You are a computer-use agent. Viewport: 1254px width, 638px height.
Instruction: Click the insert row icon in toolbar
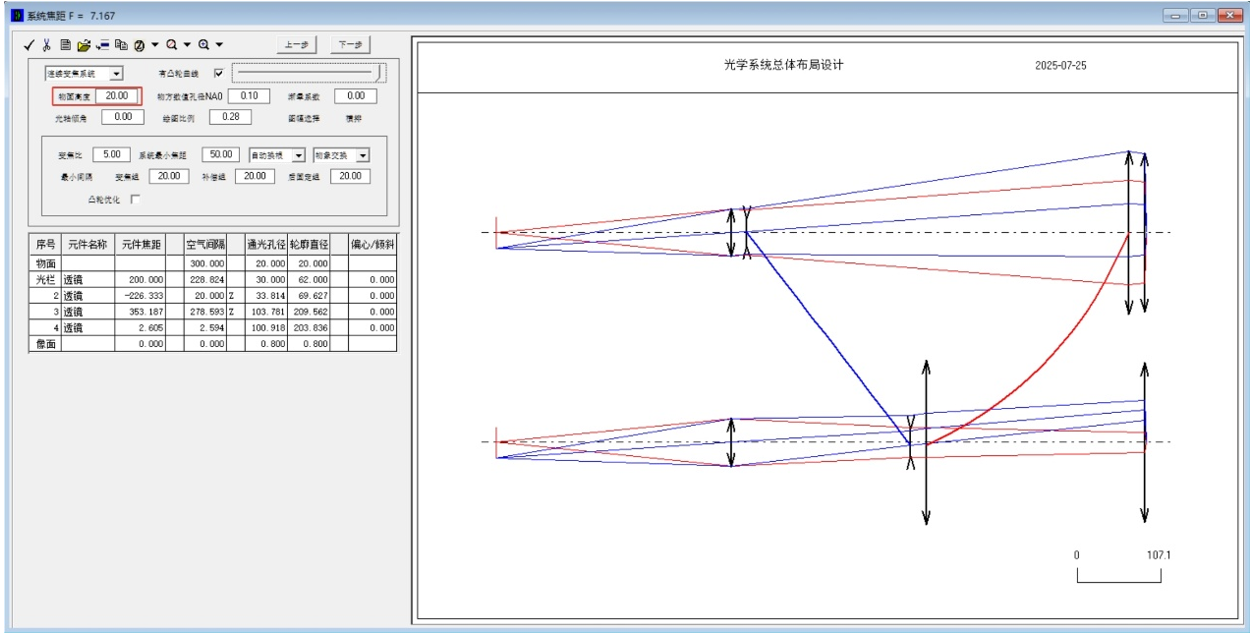[x=103, y=45]
